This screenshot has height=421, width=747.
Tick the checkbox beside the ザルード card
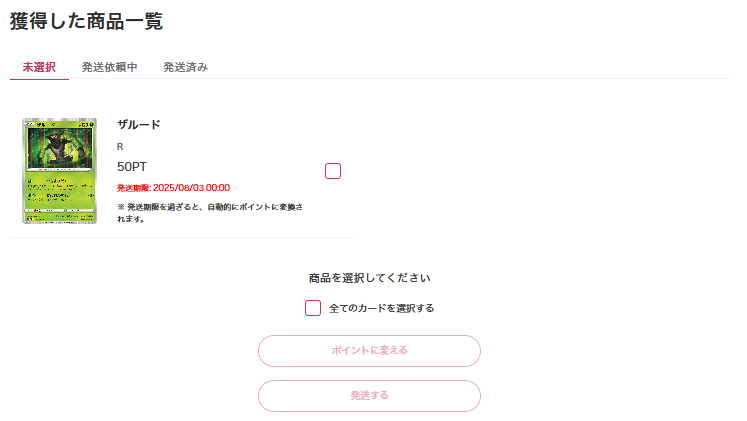[333, 171]
